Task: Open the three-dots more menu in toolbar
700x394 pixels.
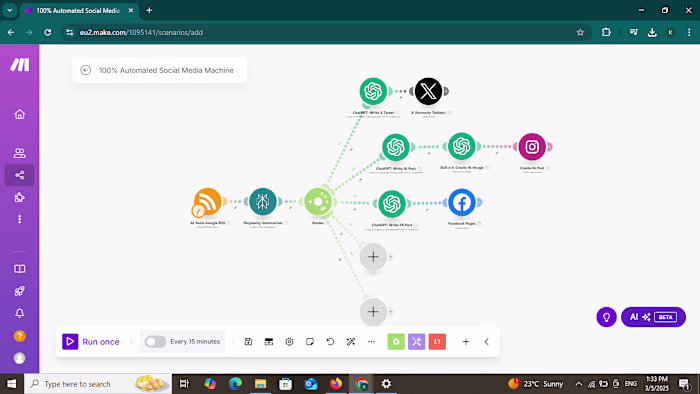Action: point(371,342)
